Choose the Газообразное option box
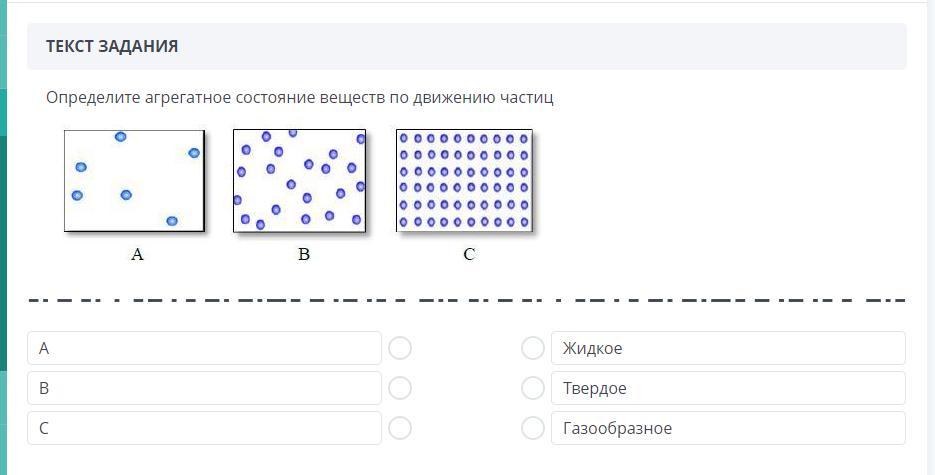 point(727,428)
